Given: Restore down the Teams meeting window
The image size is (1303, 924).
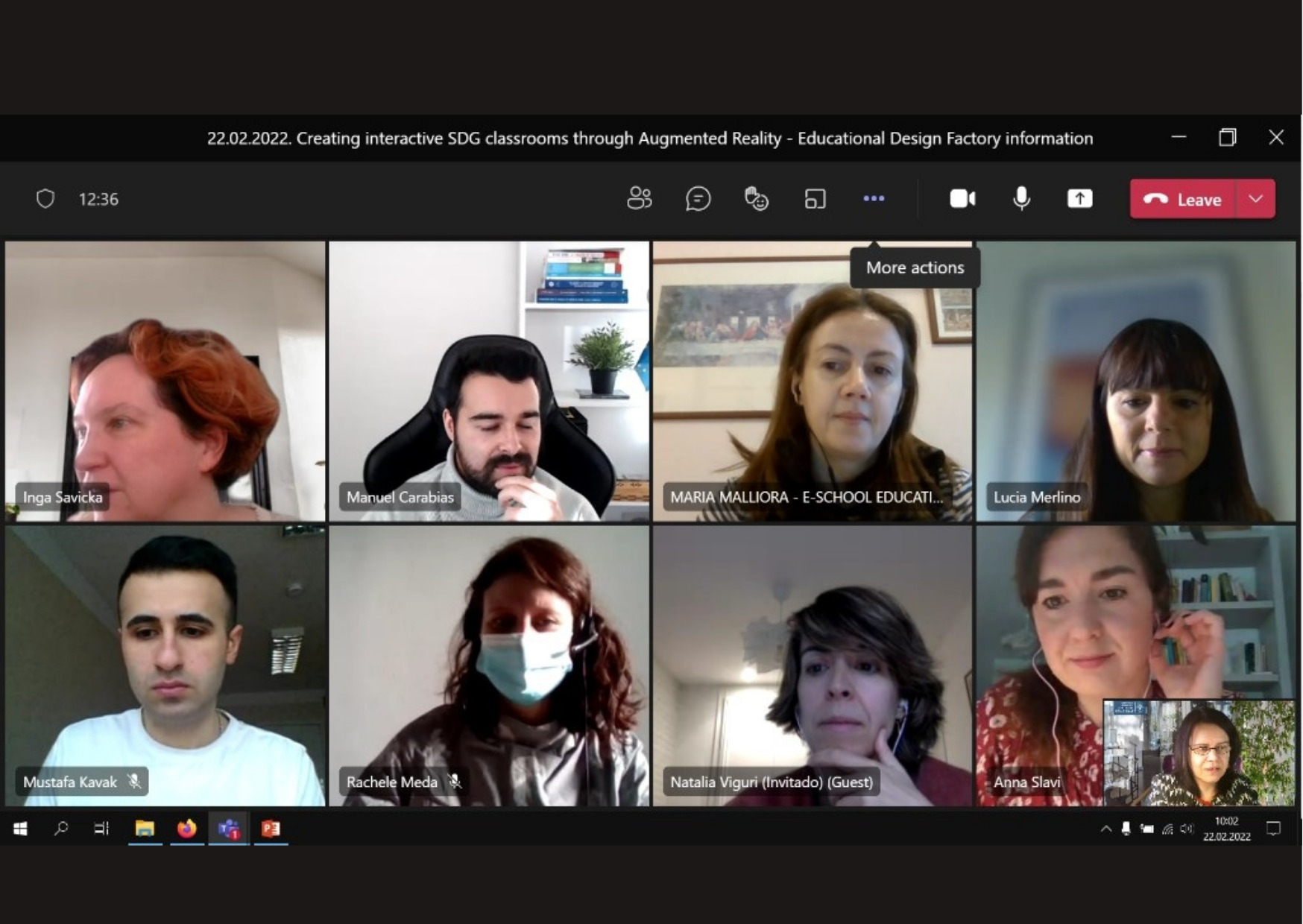Looking at the screenshot, I should (1227, 137).
